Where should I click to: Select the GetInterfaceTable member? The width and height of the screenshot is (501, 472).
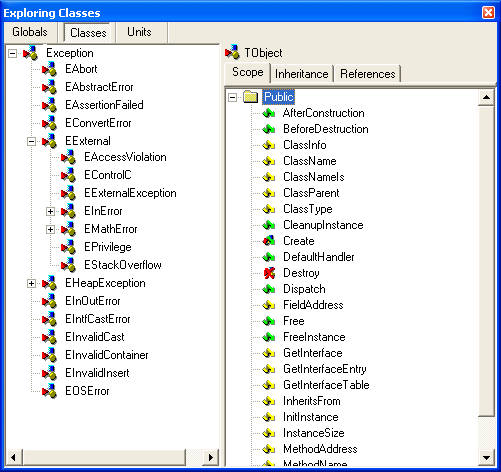pos(326,385)
